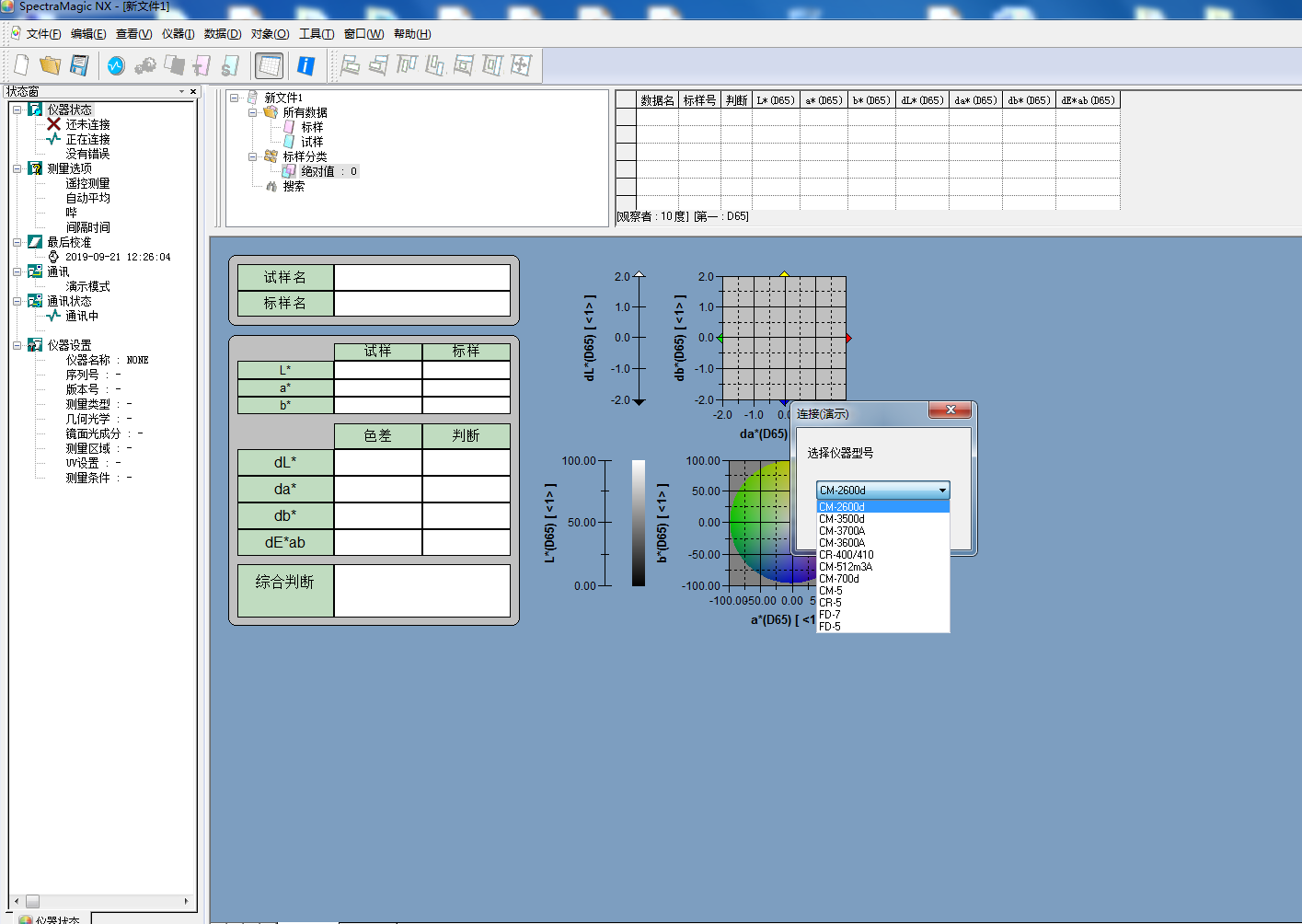Screen dimensions: 1302x924
Task: Click the blue instrument connect icon
Action: (x=116, y=65)
